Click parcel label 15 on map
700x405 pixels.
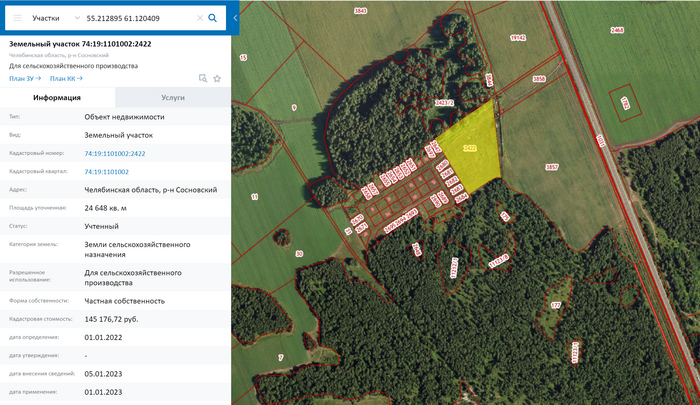pyautogui.click(x=243, y=58)
